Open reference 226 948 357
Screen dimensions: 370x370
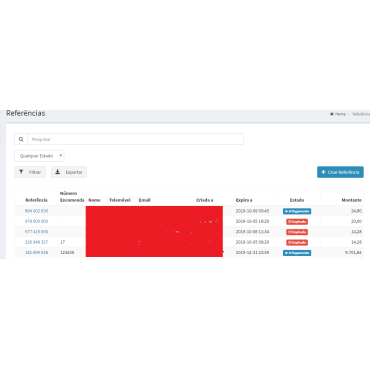[x=36, y=242]
